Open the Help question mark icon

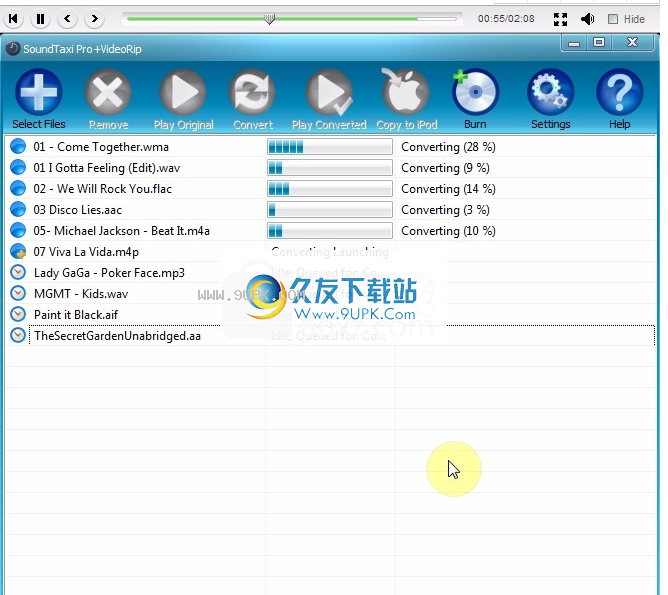pyautogui.click(x=619, y=92)
